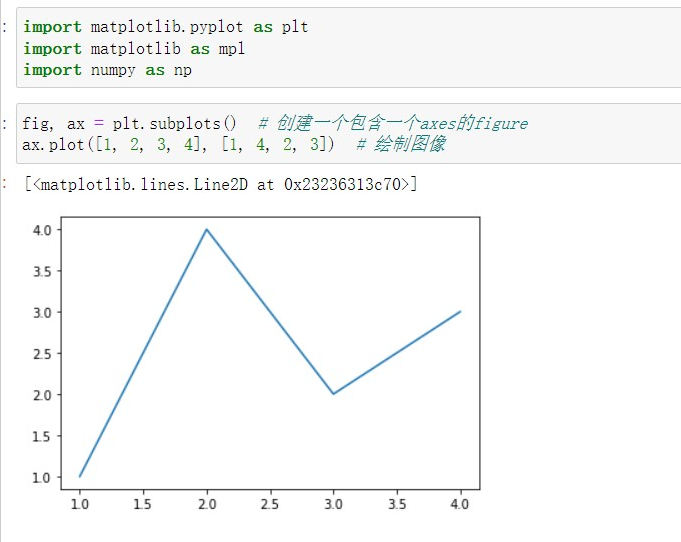
Task: Click the 创建一个包含一个axes的figure comment
Action: 393,123
